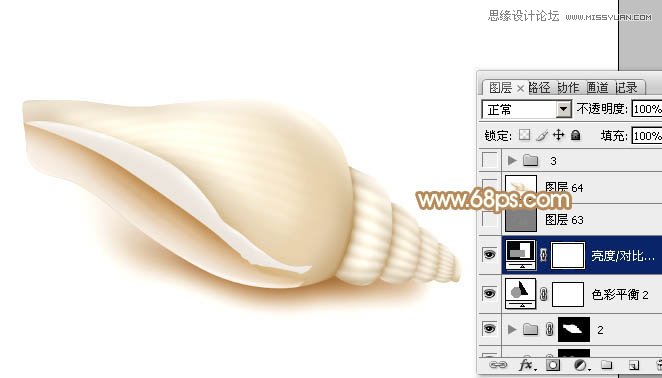The width and height of the screenshot is (662, 378).
Task: Switch to the 路径 tab
Action: pyautogui.click(x=539, y=88)
